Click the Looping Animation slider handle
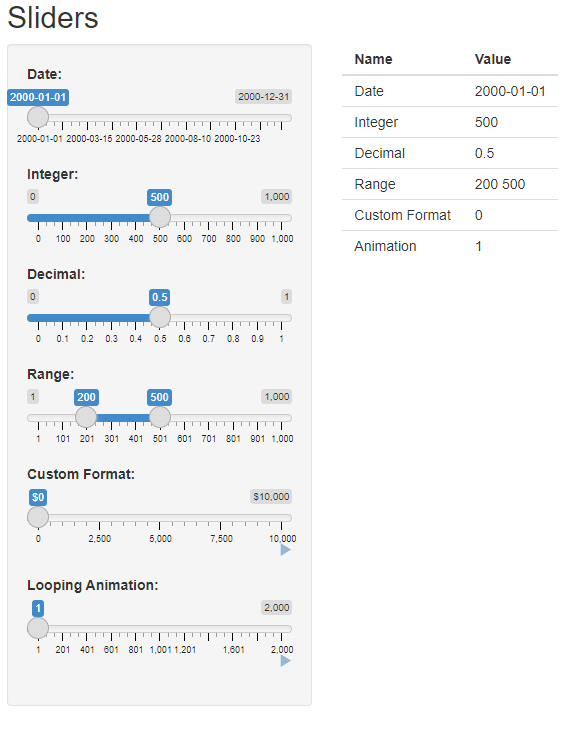575x742 pixels. tap(38, 628)
